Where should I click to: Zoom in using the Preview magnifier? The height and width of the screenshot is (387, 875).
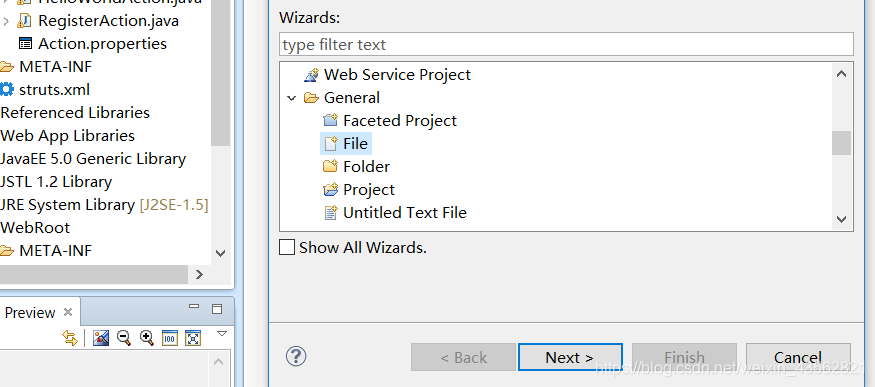147,338
